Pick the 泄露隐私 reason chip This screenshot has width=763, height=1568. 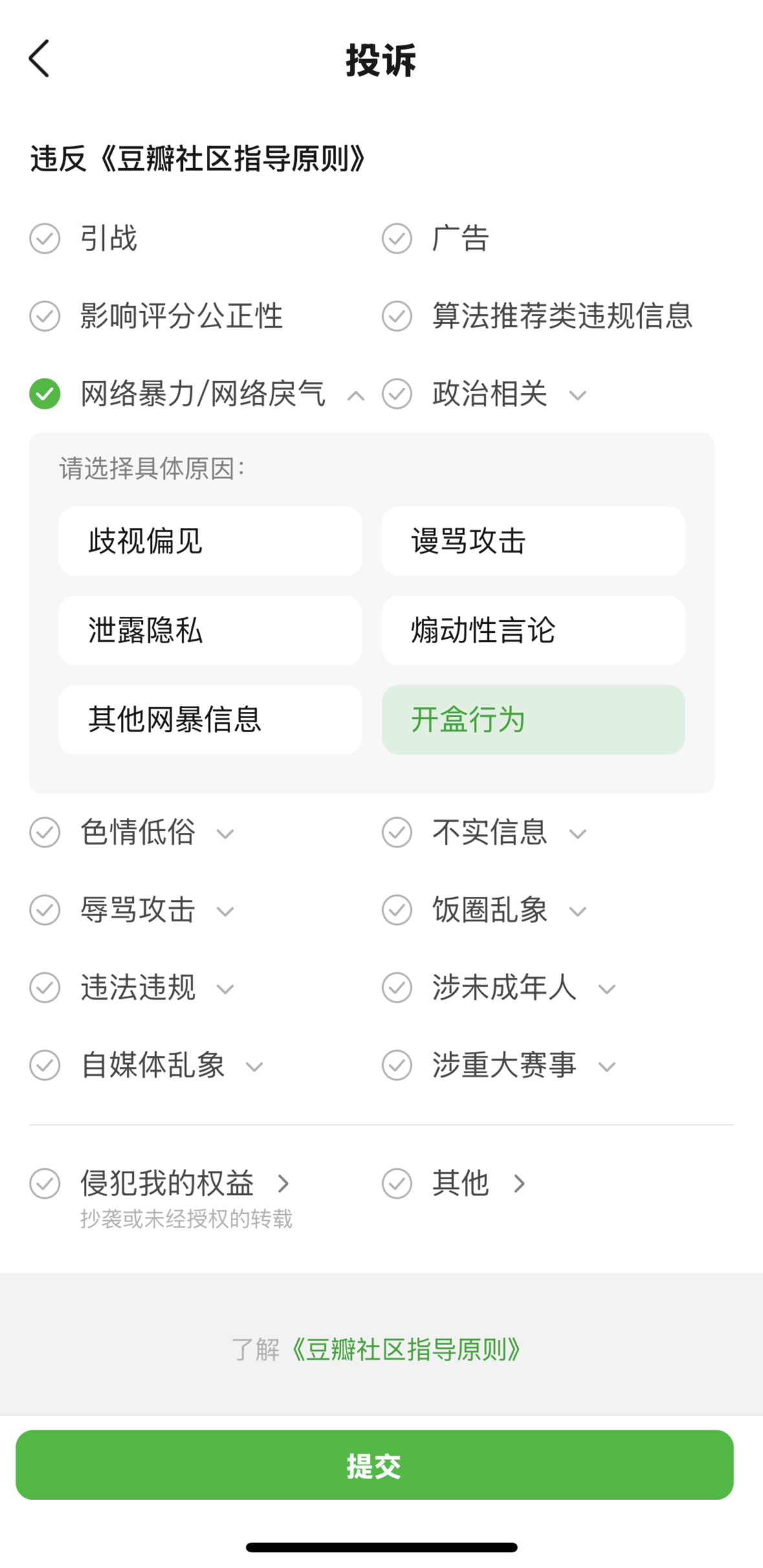click(x=210, y=630)
